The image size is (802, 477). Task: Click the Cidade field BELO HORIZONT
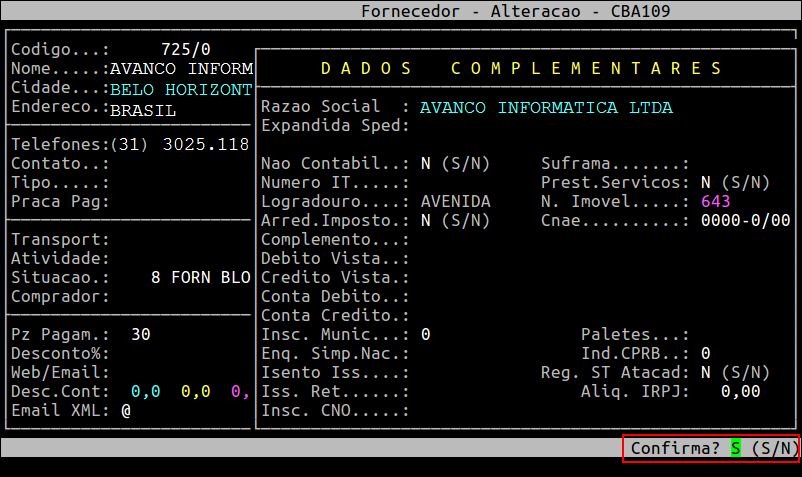180,89
